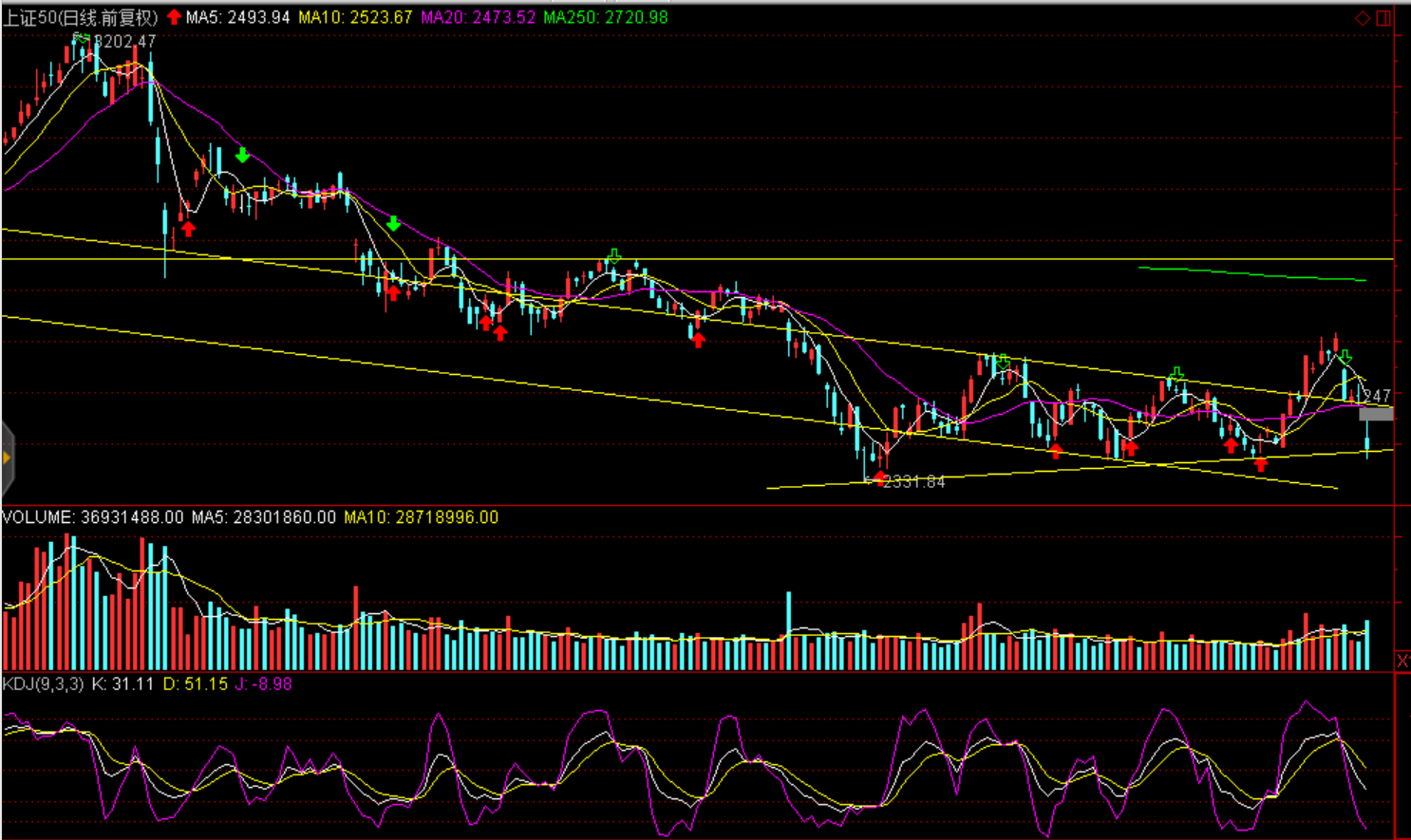
Task: Click the red up arrow beside MA5 label
Action: 174,17
